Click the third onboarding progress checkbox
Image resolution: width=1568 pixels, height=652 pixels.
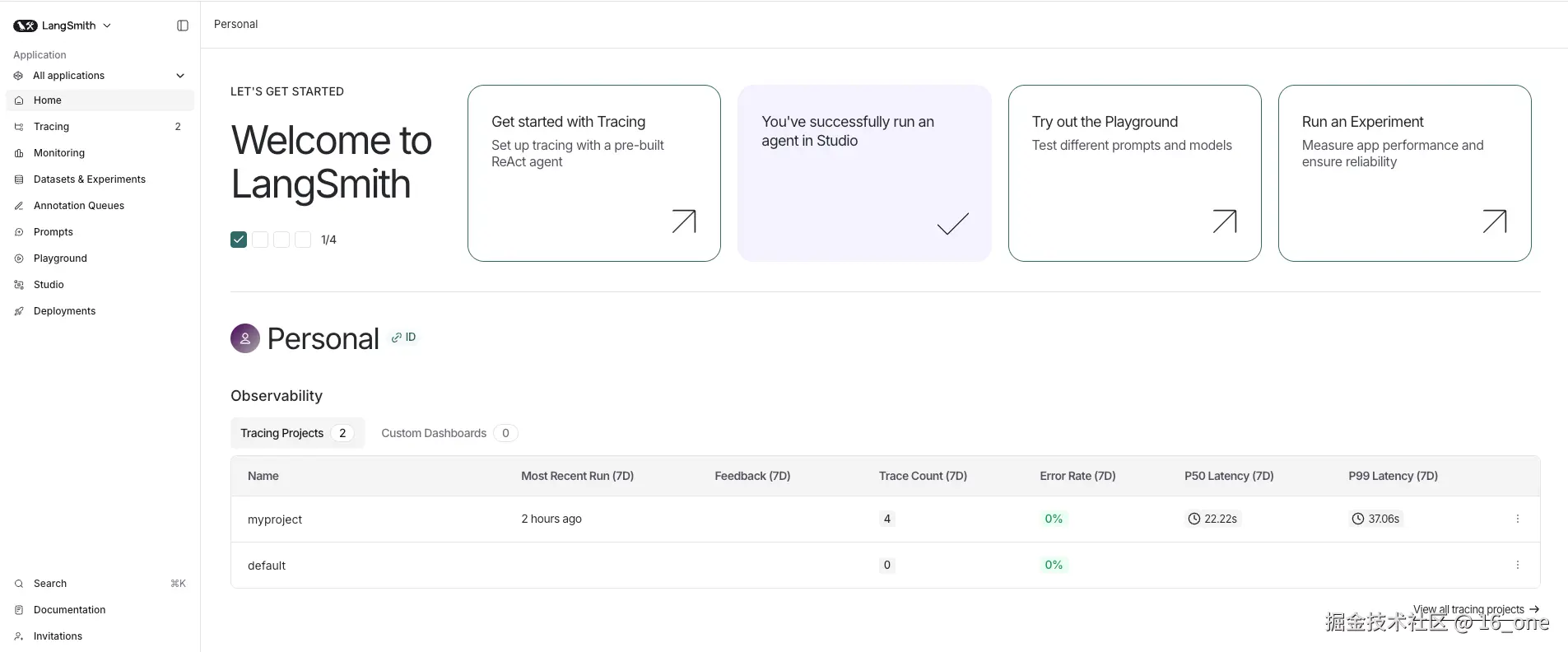click(281, 240)
